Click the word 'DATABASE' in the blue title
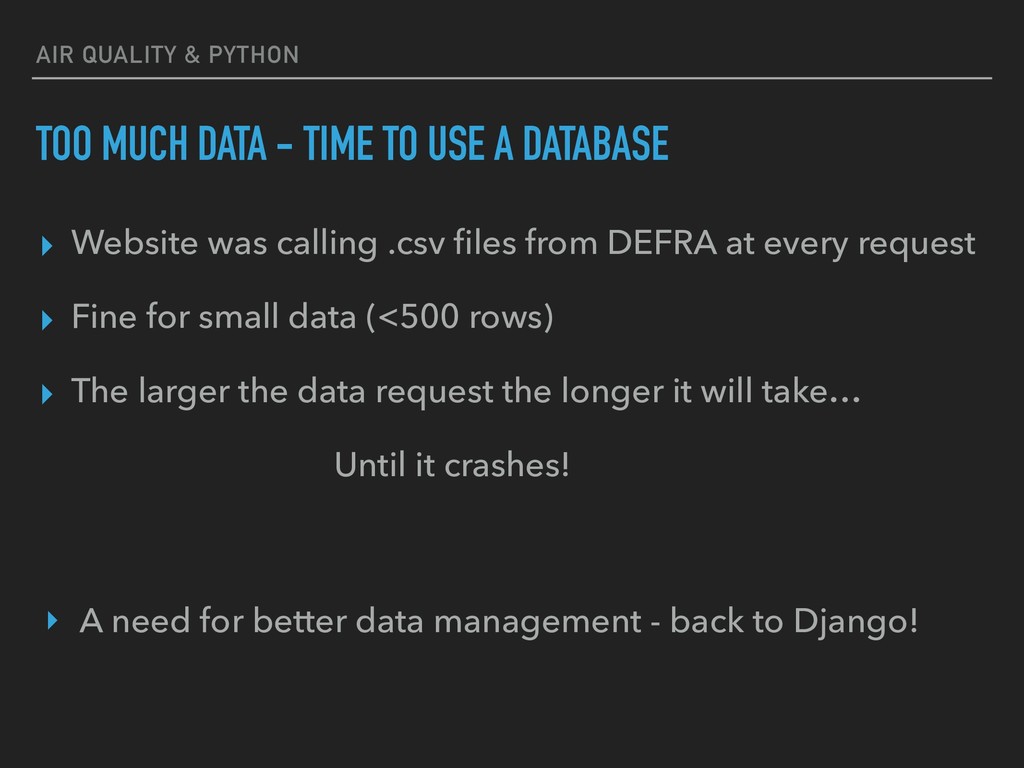The image size is (1024, 768). point(596,143)
